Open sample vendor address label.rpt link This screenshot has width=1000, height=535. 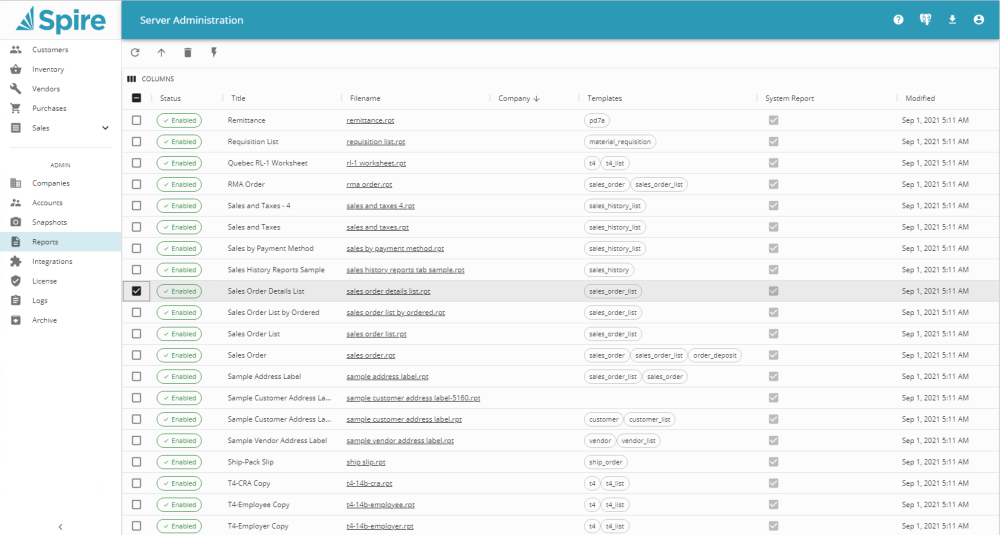tap(400, 441)
